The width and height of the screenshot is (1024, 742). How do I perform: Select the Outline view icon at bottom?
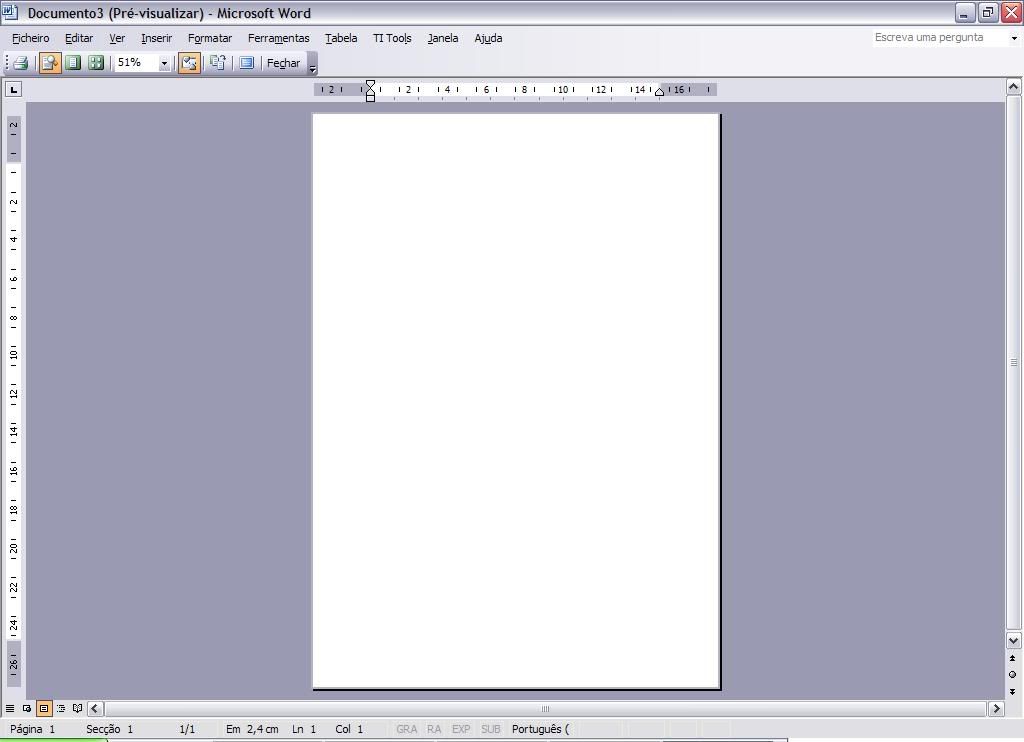pyautogui.click(x=60, y=709)
